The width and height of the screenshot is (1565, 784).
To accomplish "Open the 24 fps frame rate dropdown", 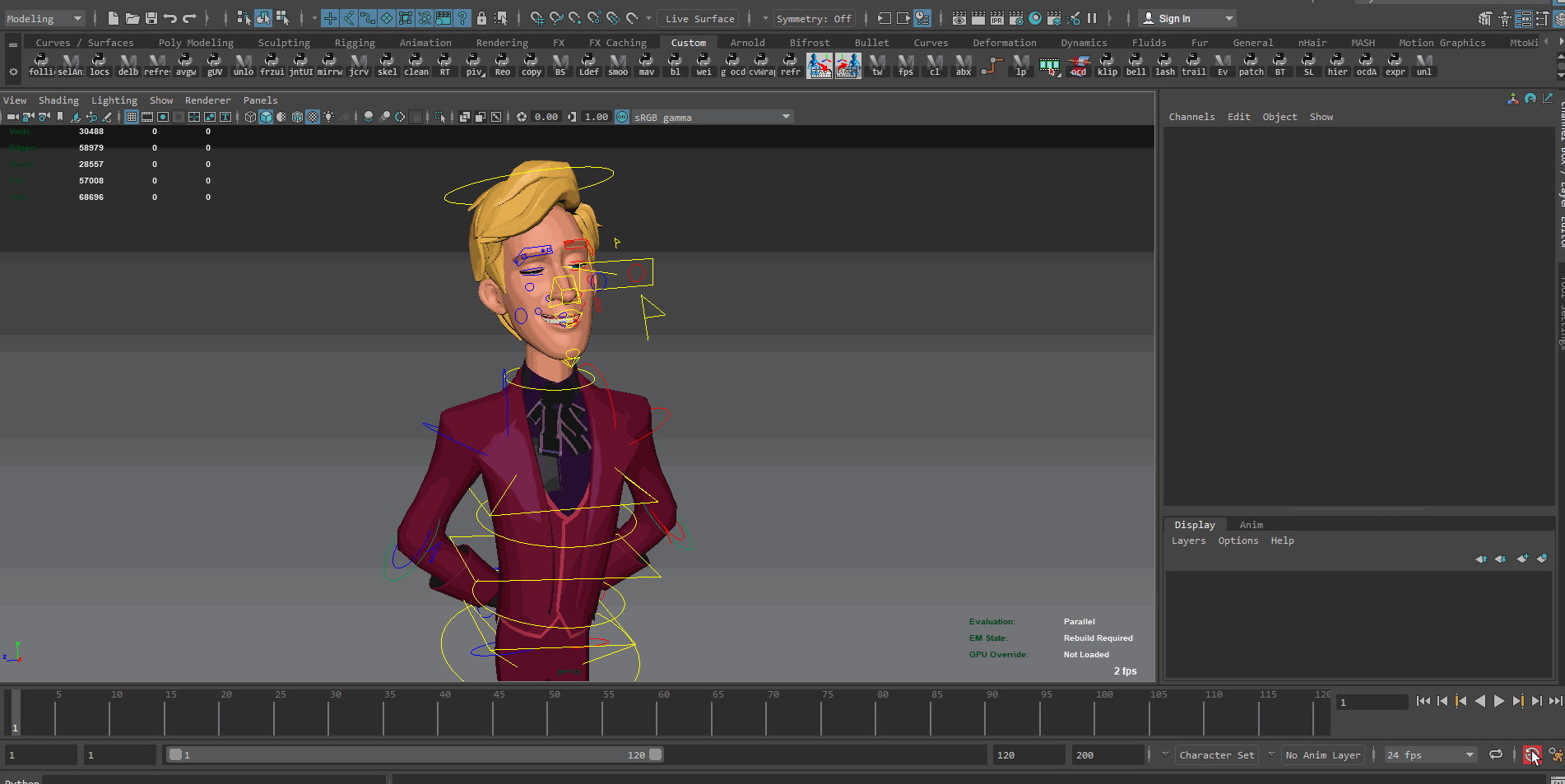I will point(1430,754).
